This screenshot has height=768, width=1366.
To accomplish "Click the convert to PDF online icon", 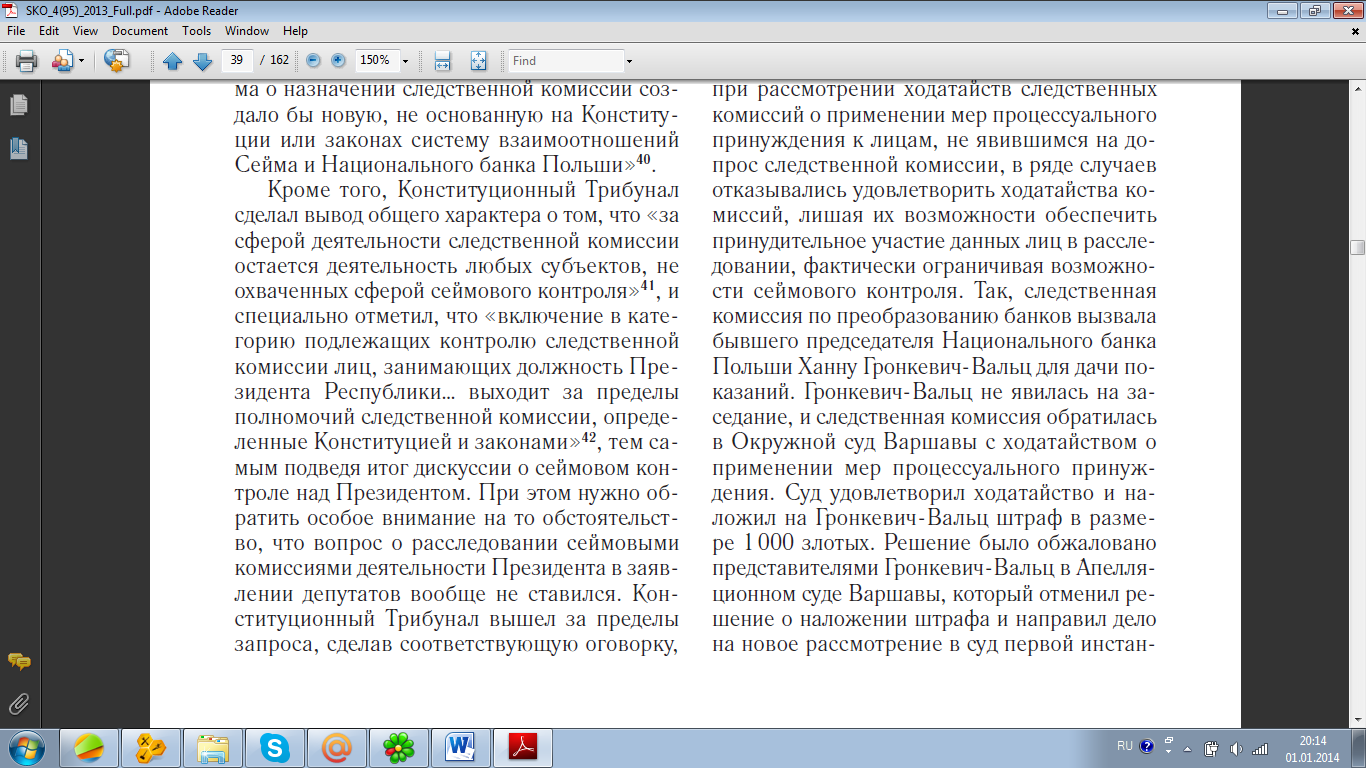I will 117,61.
